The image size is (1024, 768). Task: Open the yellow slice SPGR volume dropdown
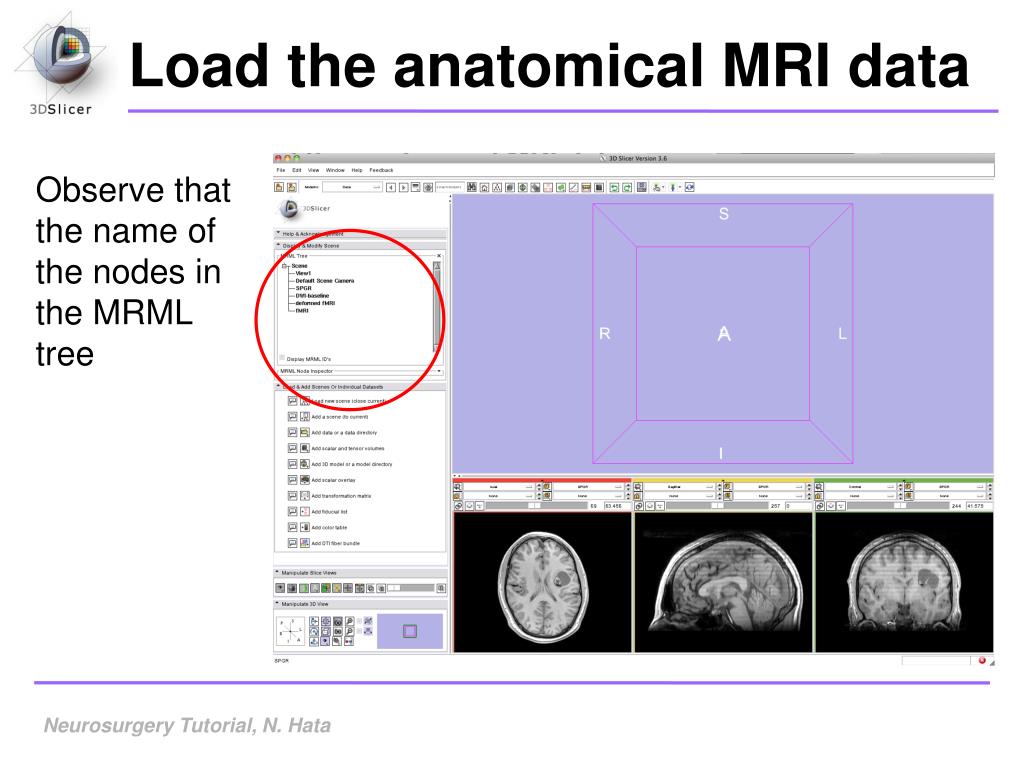point(769,487)
